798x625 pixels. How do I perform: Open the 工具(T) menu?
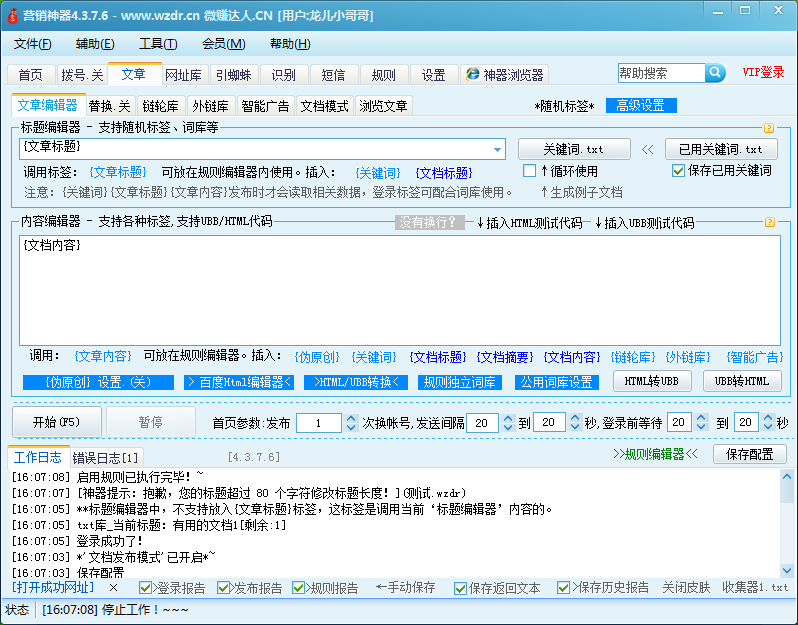point(158,44)
